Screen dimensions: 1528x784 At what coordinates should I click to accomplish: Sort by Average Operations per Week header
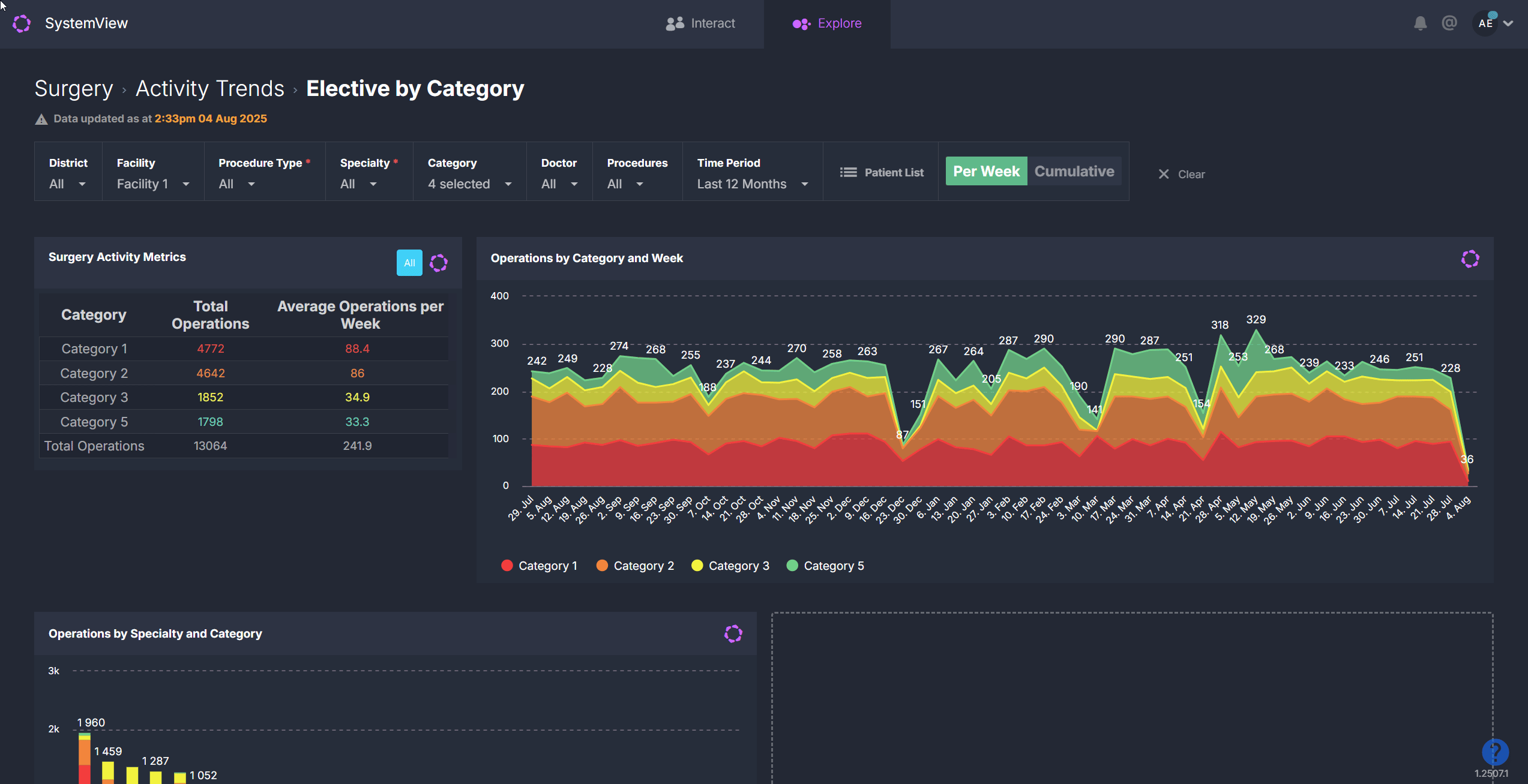point(360,315)
